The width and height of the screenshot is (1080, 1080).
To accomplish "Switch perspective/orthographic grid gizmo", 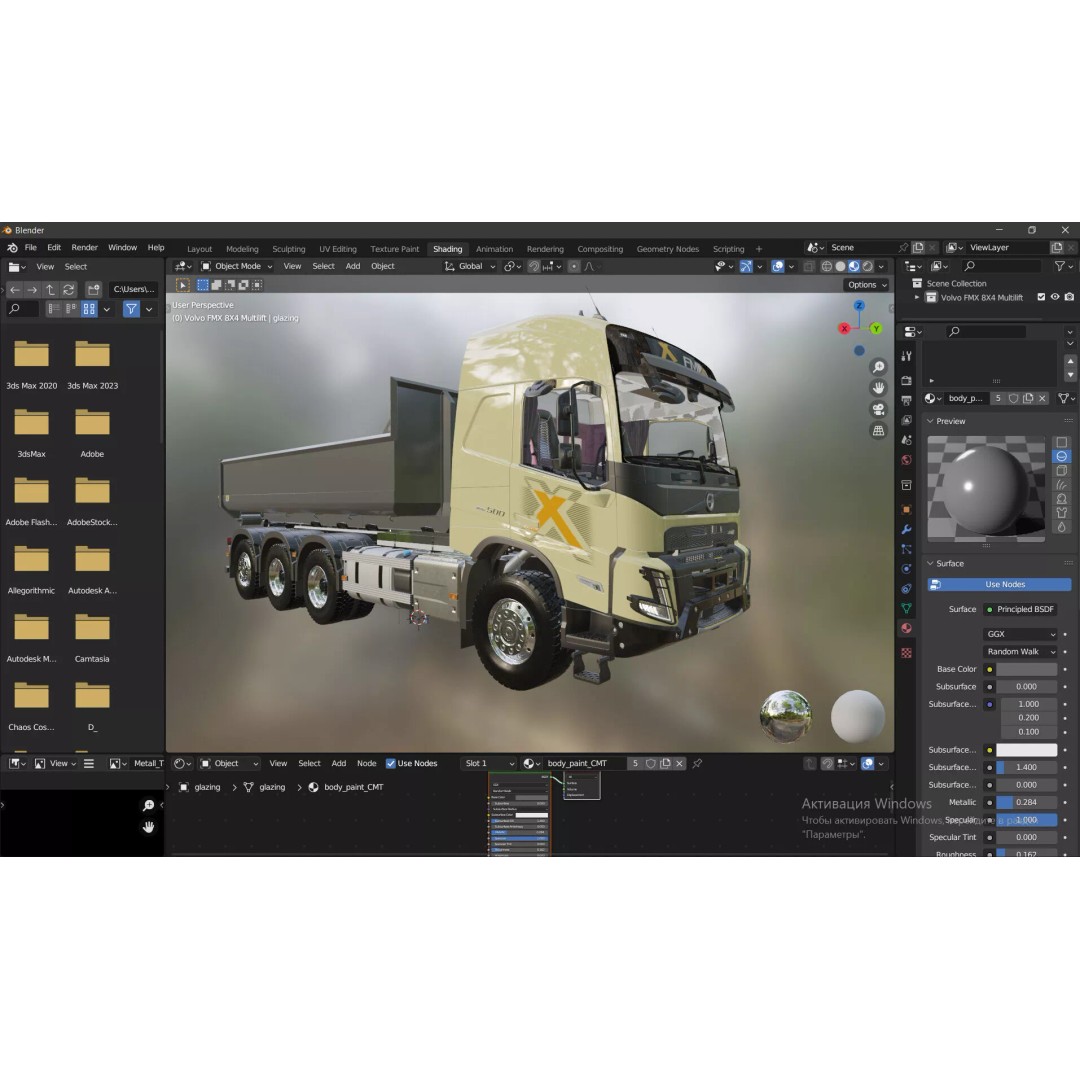I will pyautogui.click(x=878, y=431).
